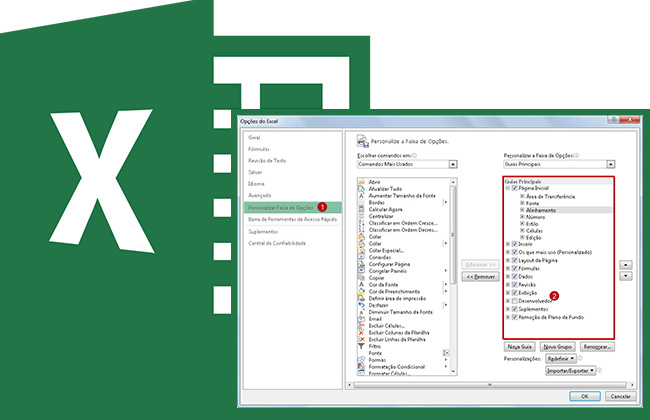
Task: Pick the Cor da Fonte icon
Action: pos(361,284)
